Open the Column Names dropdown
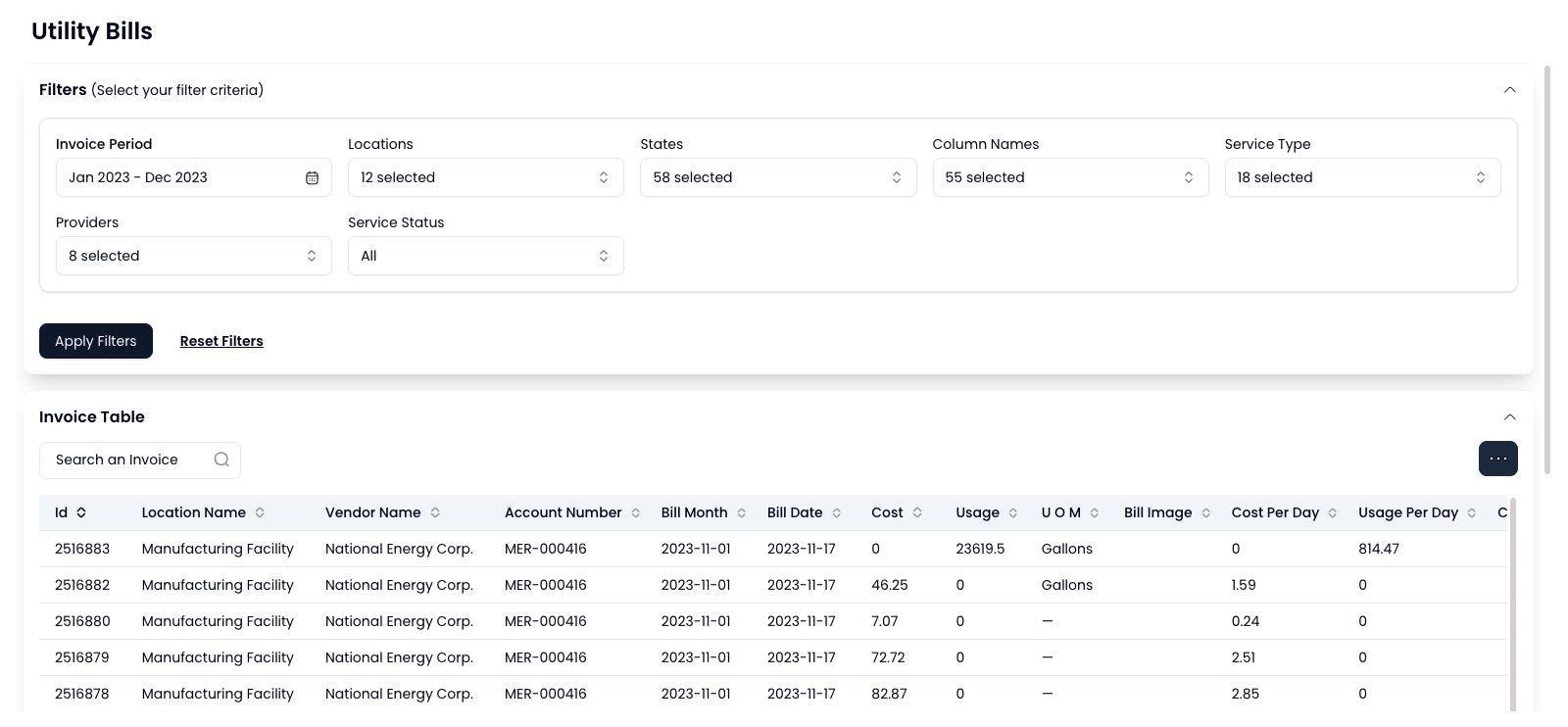1568x727 pixels. 1070,177
